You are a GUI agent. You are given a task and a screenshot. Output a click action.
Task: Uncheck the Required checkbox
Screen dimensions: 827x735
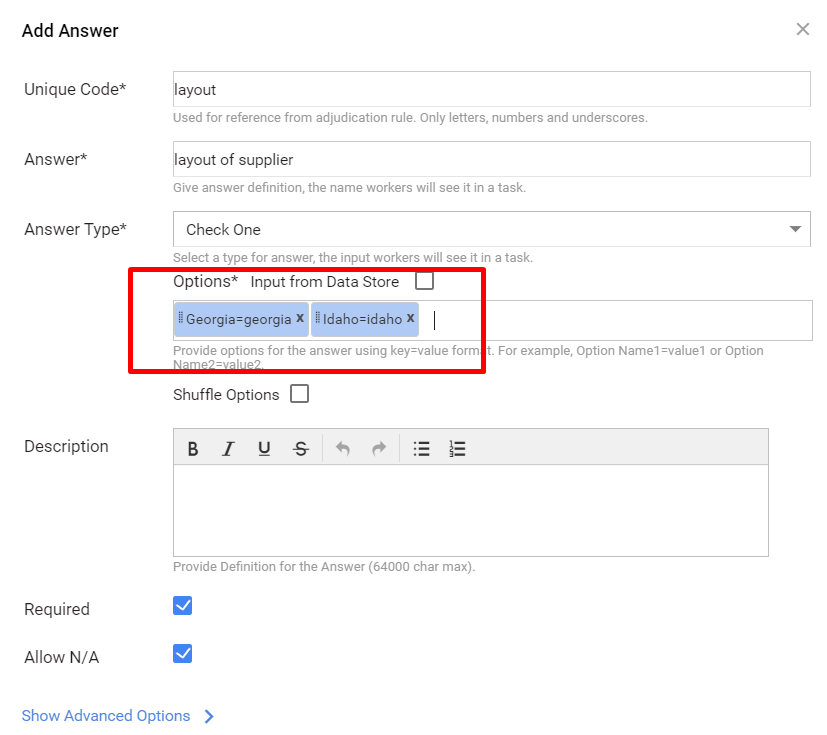[x=182, y=606]
